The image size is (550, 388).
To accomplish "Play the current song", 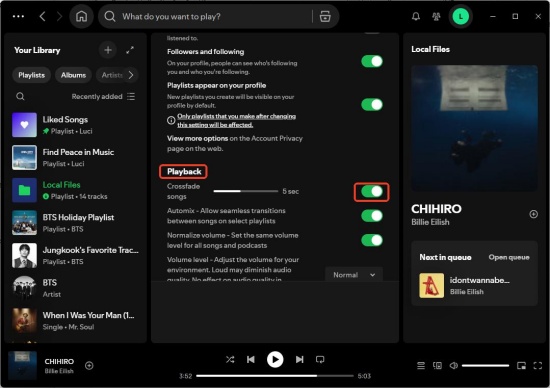I will tap(275, 359).
